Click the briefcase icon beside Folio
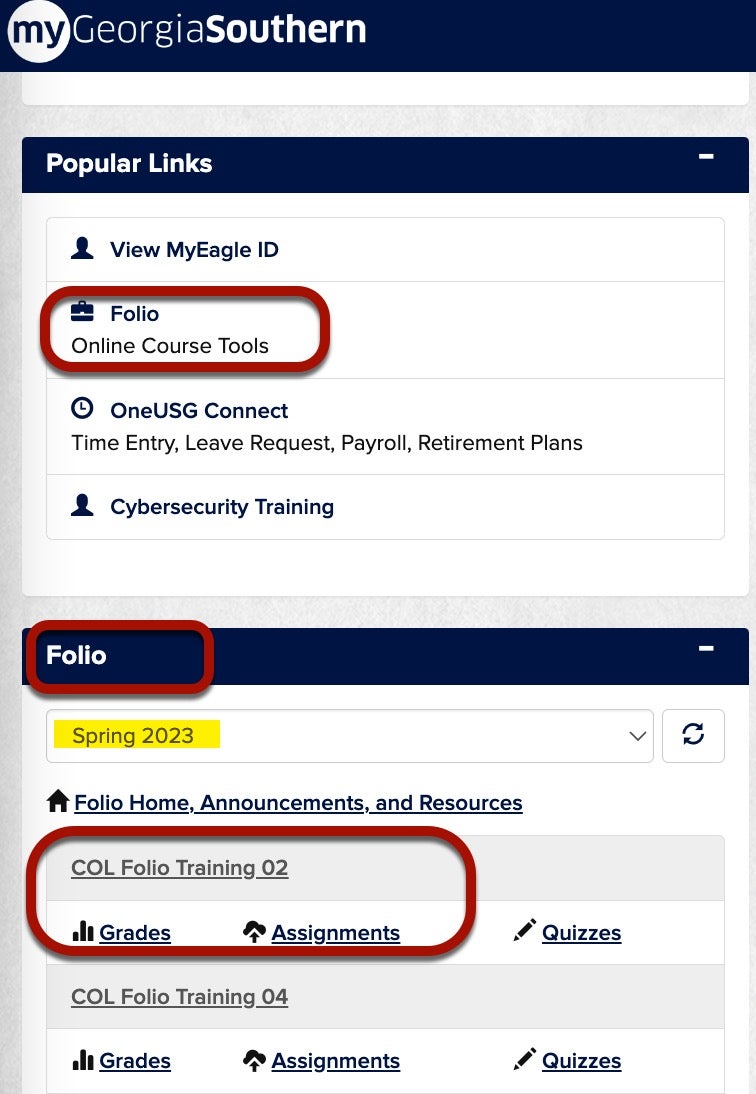756x1094 pixels. click(84, 313)
